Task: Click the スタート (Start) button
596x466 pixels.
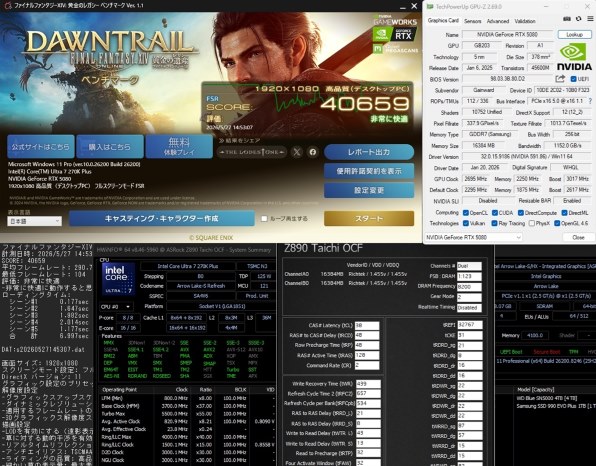Action: pyautogui.click(x=369, y=219)
